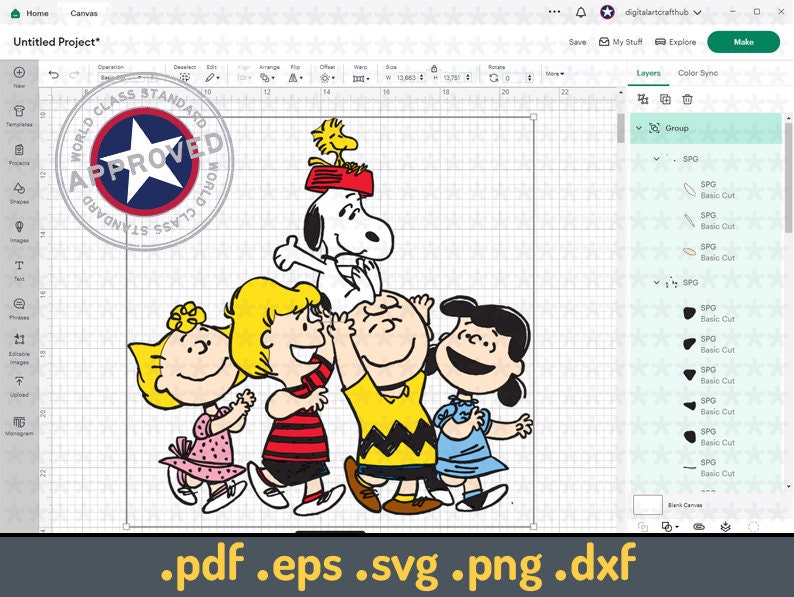Click the Save button
The height and width of the screenshot is (597, 794).
coord(577,42)
